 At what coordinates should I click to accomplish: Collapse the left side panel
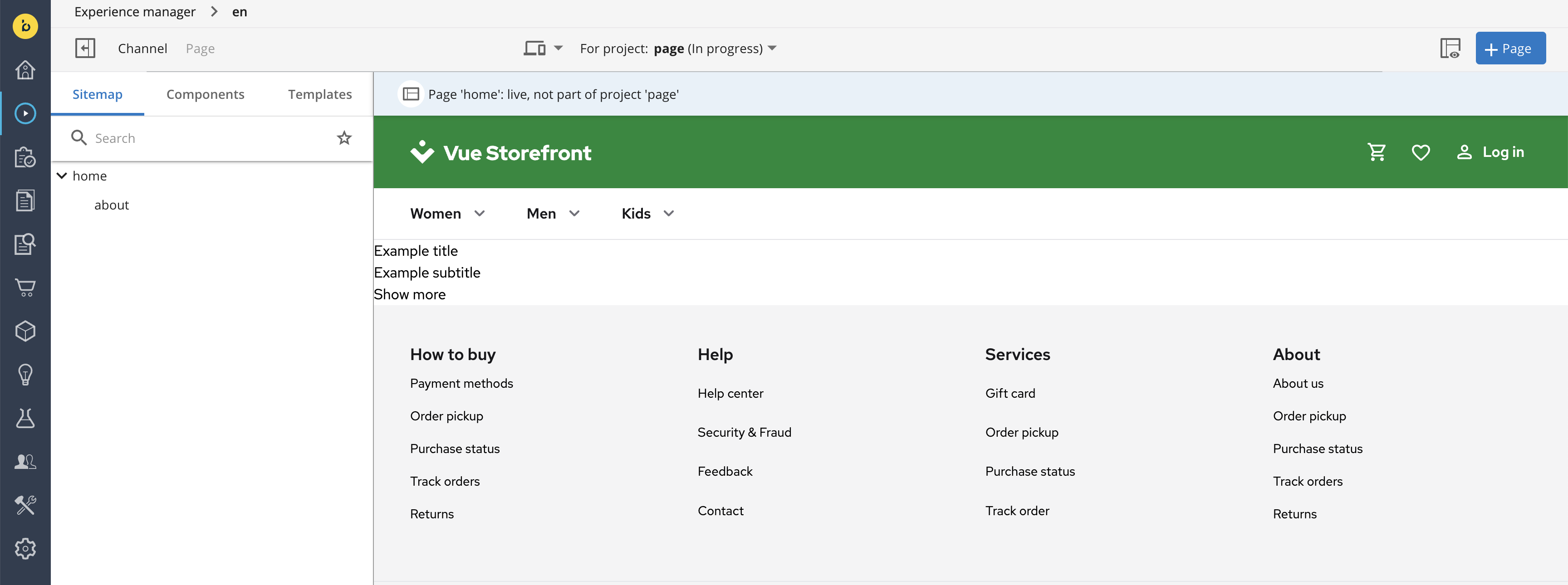click(85, 48)
